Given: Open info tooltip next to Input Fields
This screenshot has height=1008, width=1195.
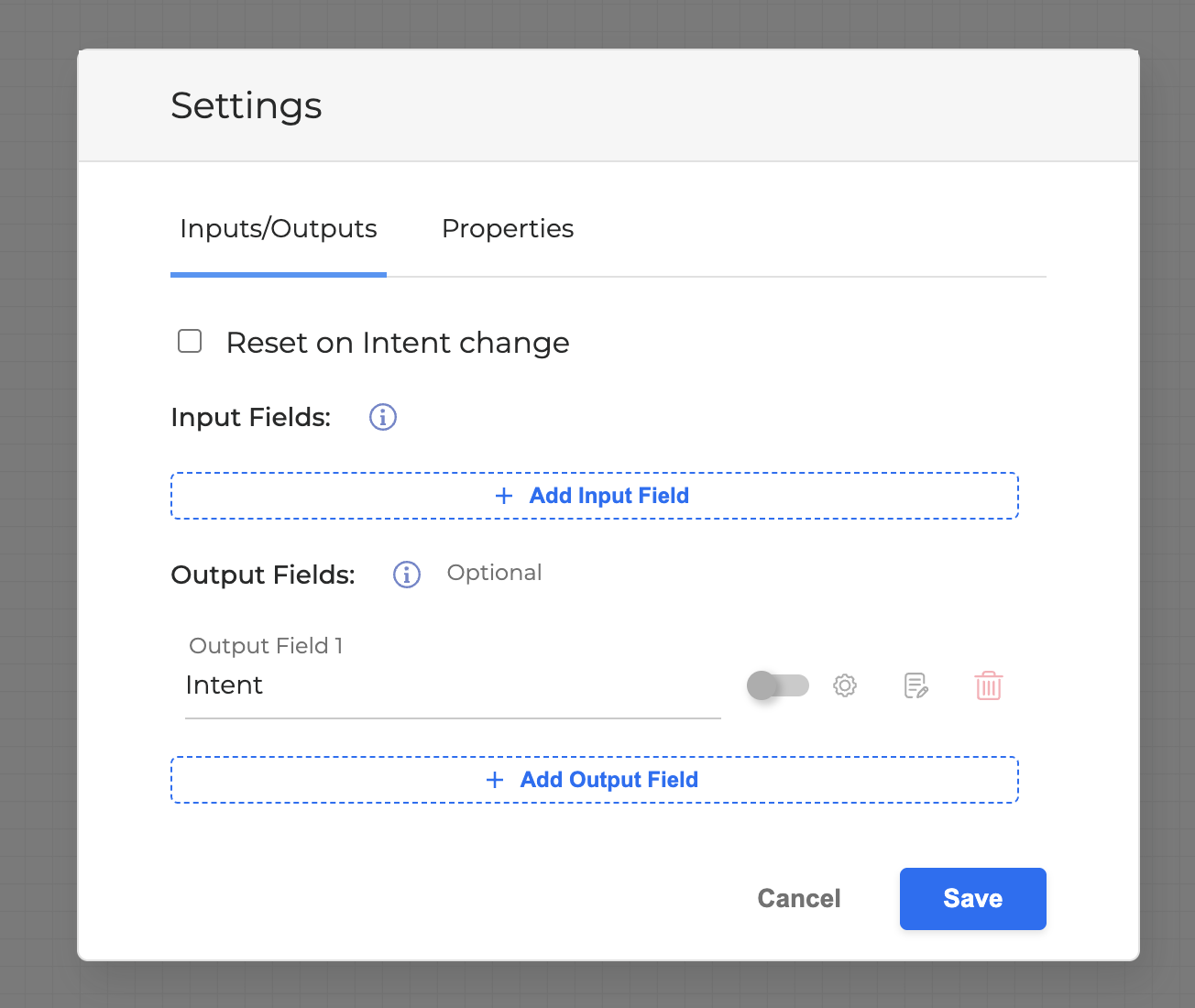Looking at the screenshot, I should click(382, 417).
